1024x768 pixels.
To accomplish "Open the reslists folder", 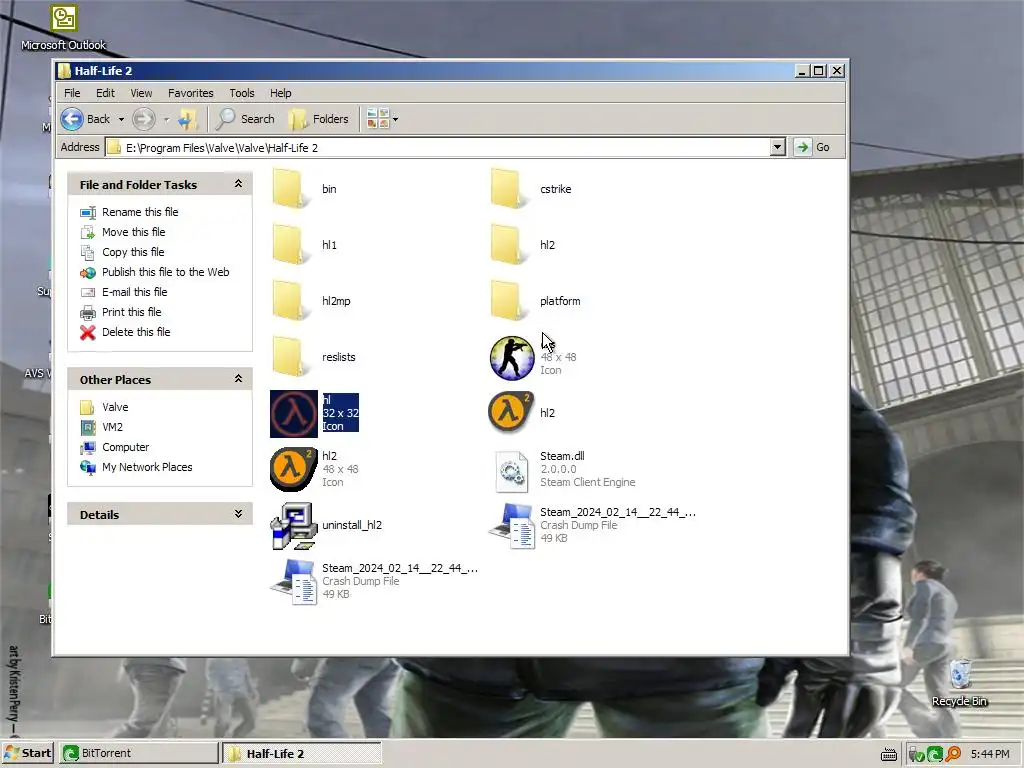I will 313,357.
